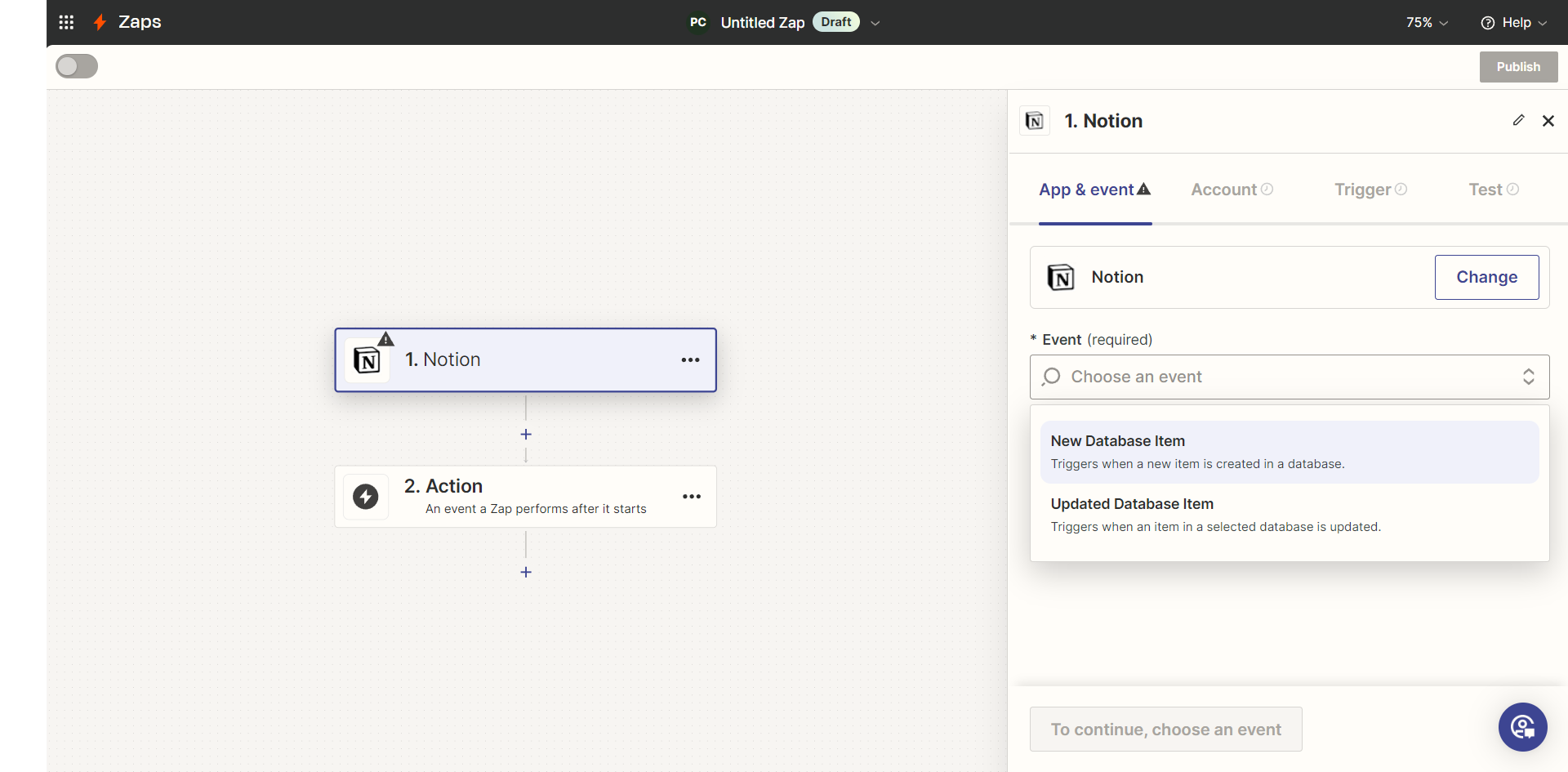
Task: Click the Untitled Zap title
Action: pos(763,23)
